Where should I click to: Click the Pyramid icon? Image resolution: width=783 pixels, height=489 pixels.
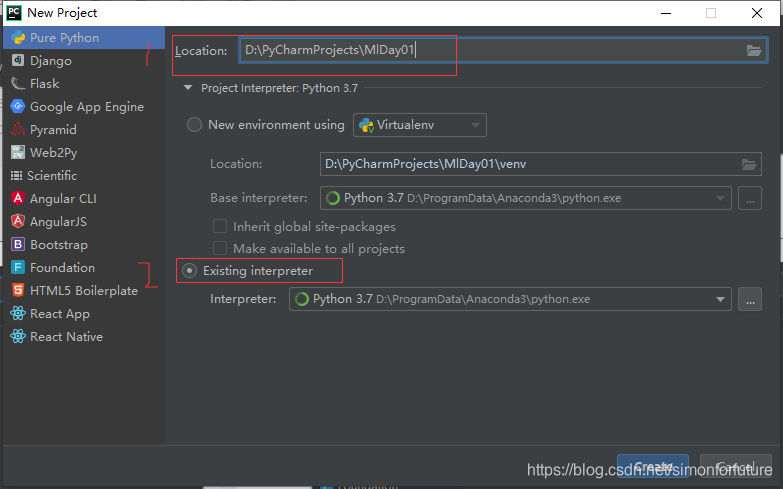click(18, 129)
